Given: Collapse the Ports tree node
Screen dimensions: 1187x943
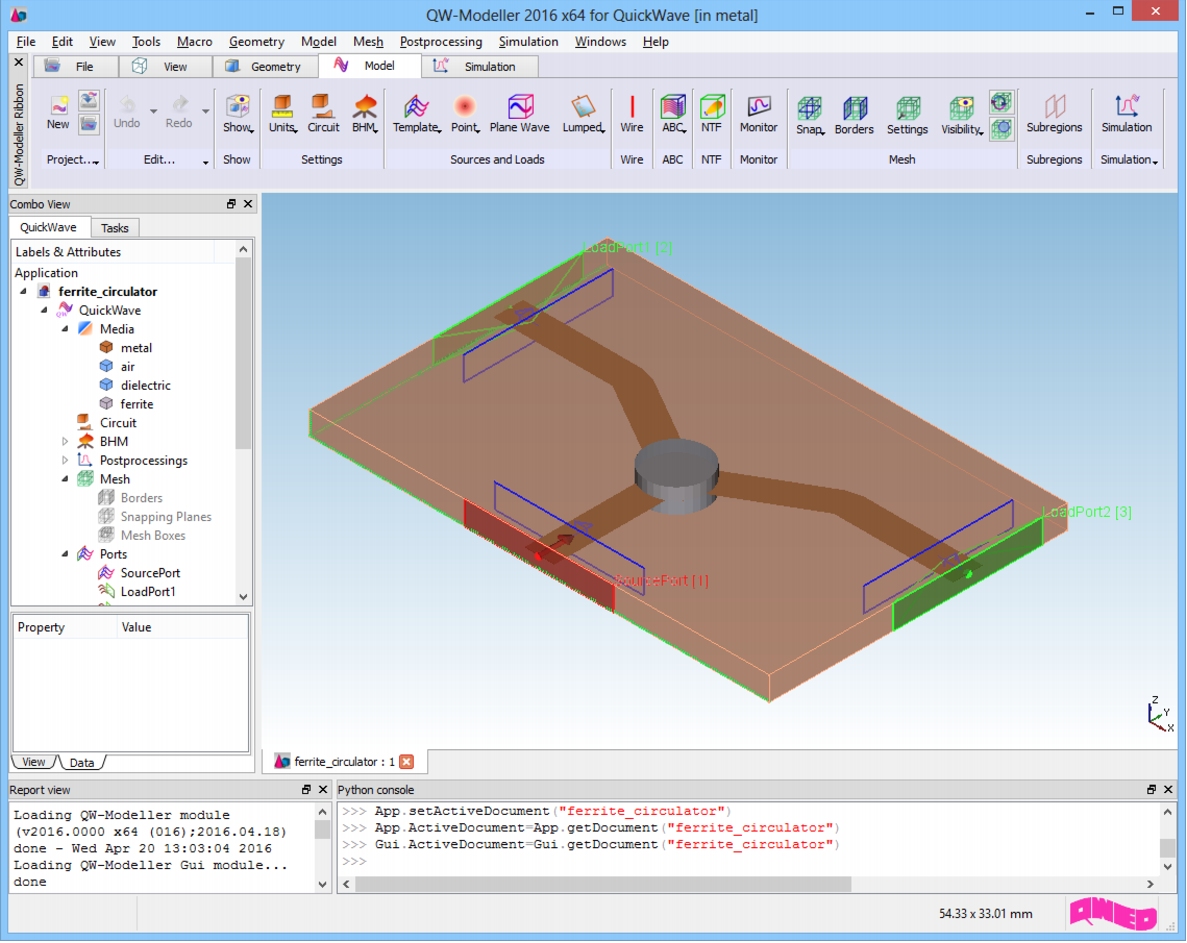Looking at the screenshot, I should pos(65,554).
